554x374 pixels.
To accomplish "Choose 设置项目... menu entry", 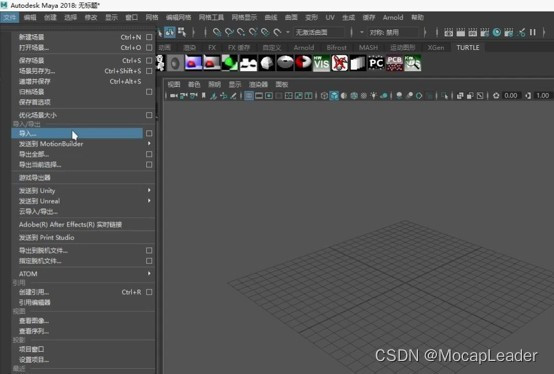I will pyautogui.click(x=83, y=360).
